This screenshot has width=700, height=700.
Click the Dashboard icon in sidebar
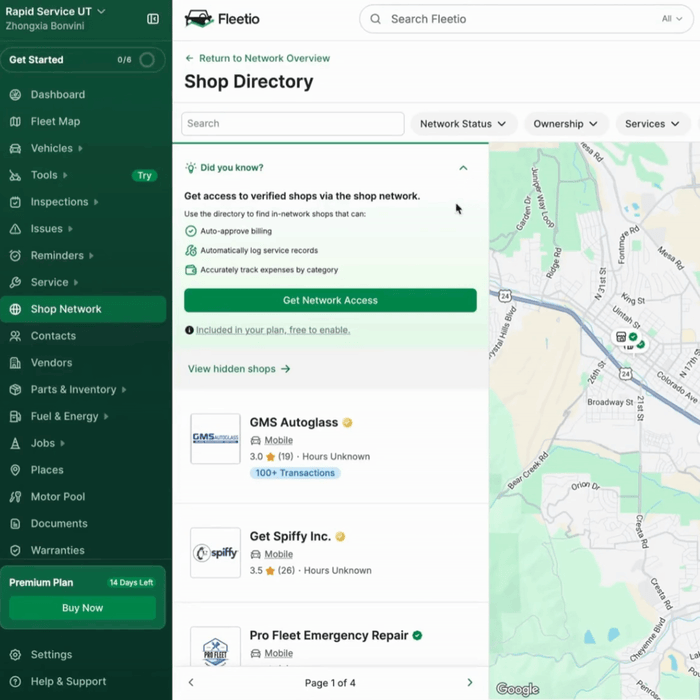tap(15, 95)
